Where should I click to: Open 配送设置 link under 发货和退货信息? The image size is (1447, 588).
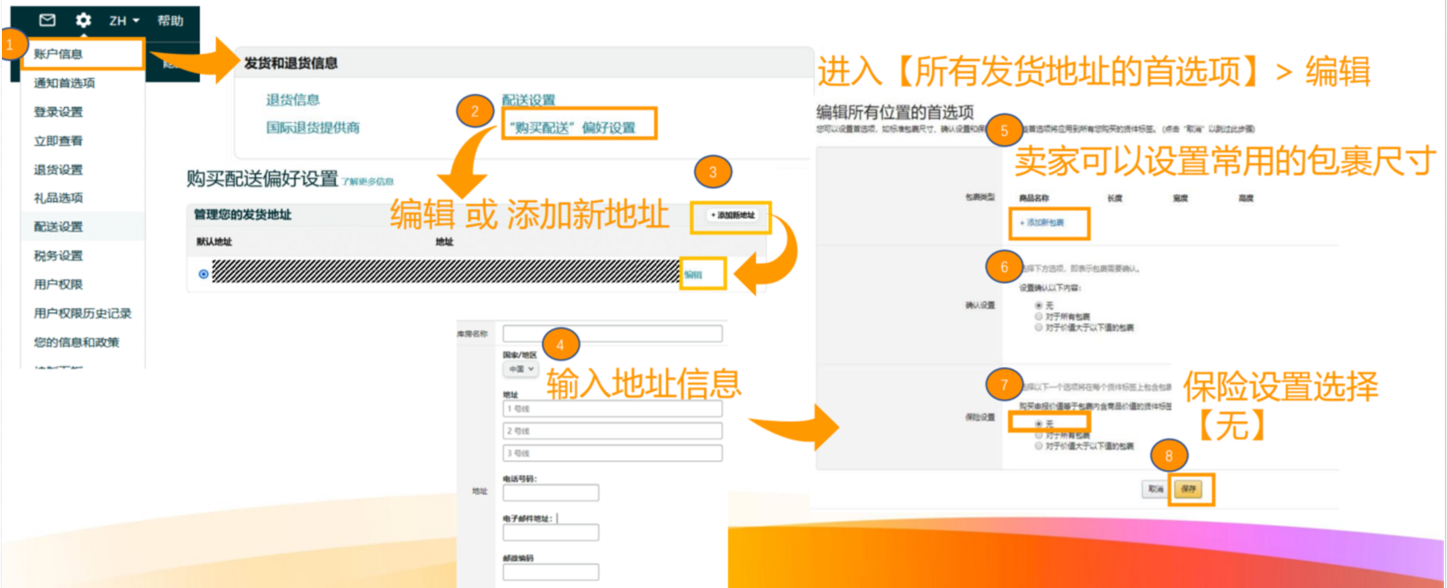click(528, 100)
